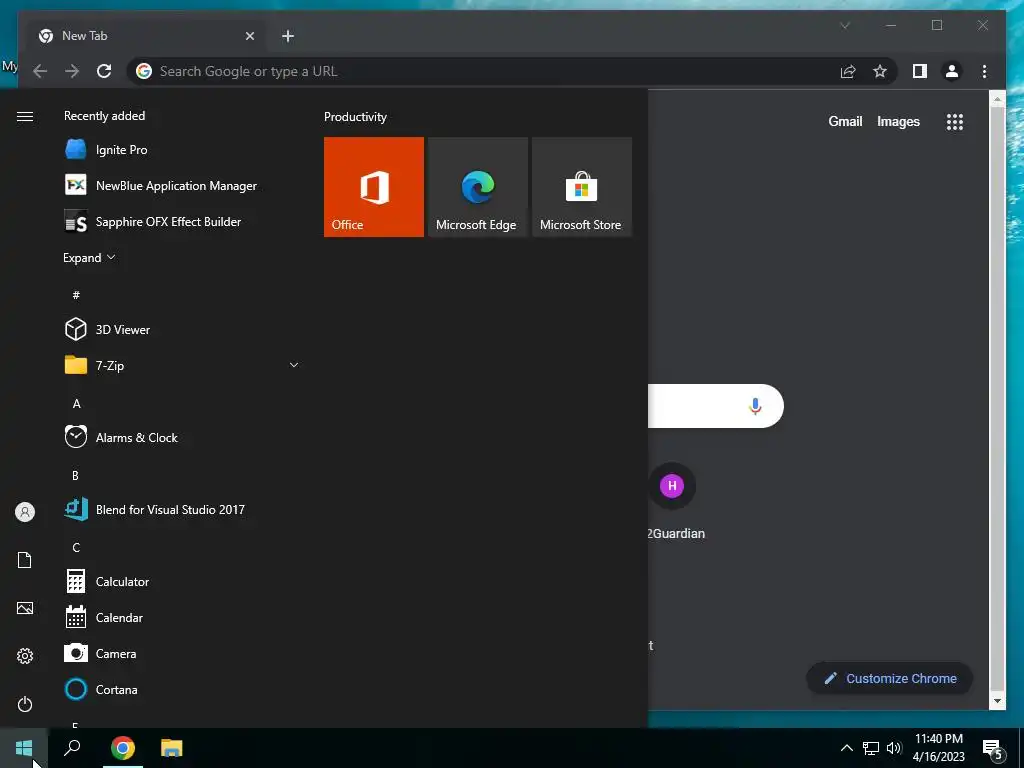Open the Office tile

coord(374,187)
